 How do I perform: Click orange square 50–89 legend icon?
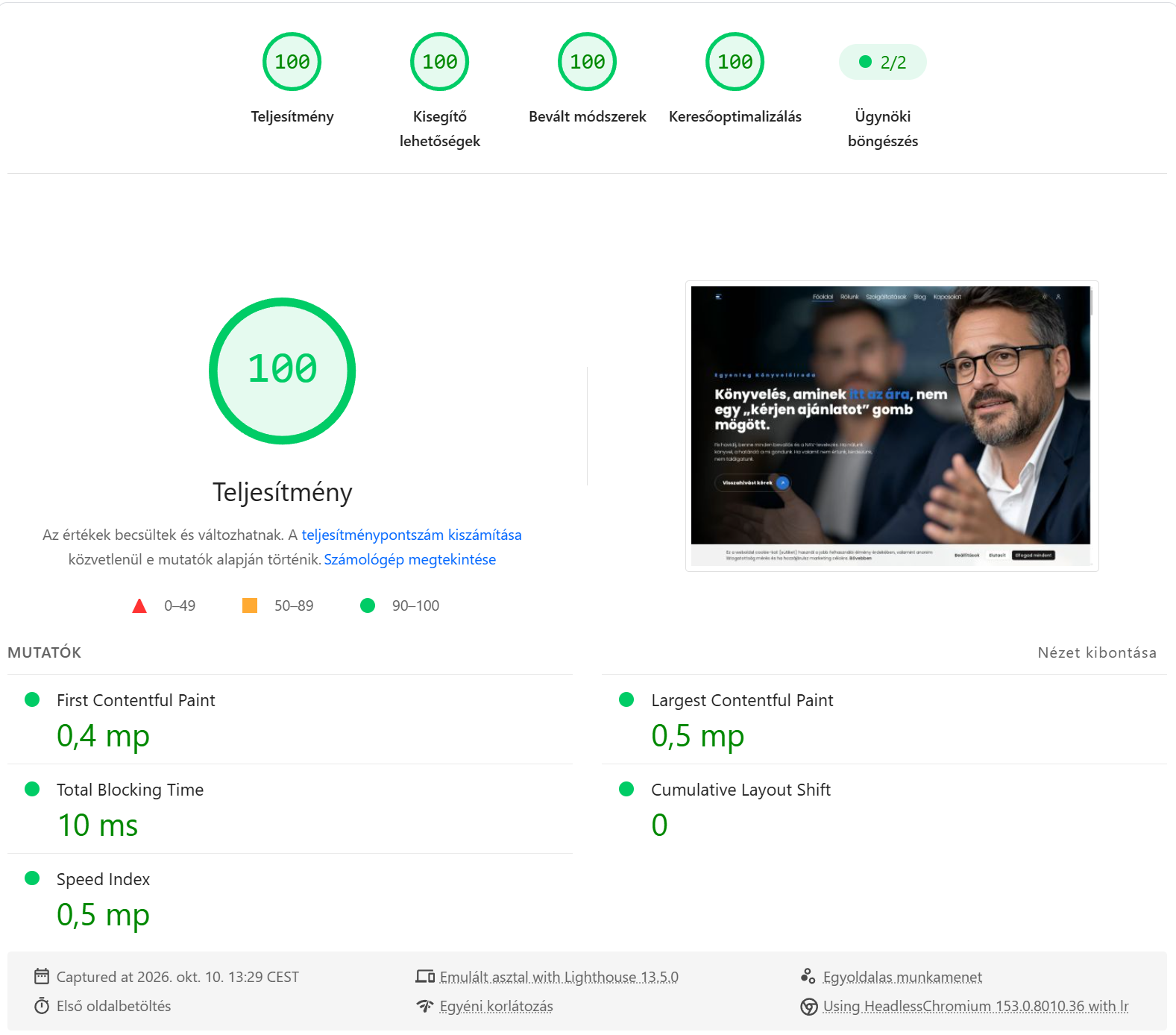(250, 605)
